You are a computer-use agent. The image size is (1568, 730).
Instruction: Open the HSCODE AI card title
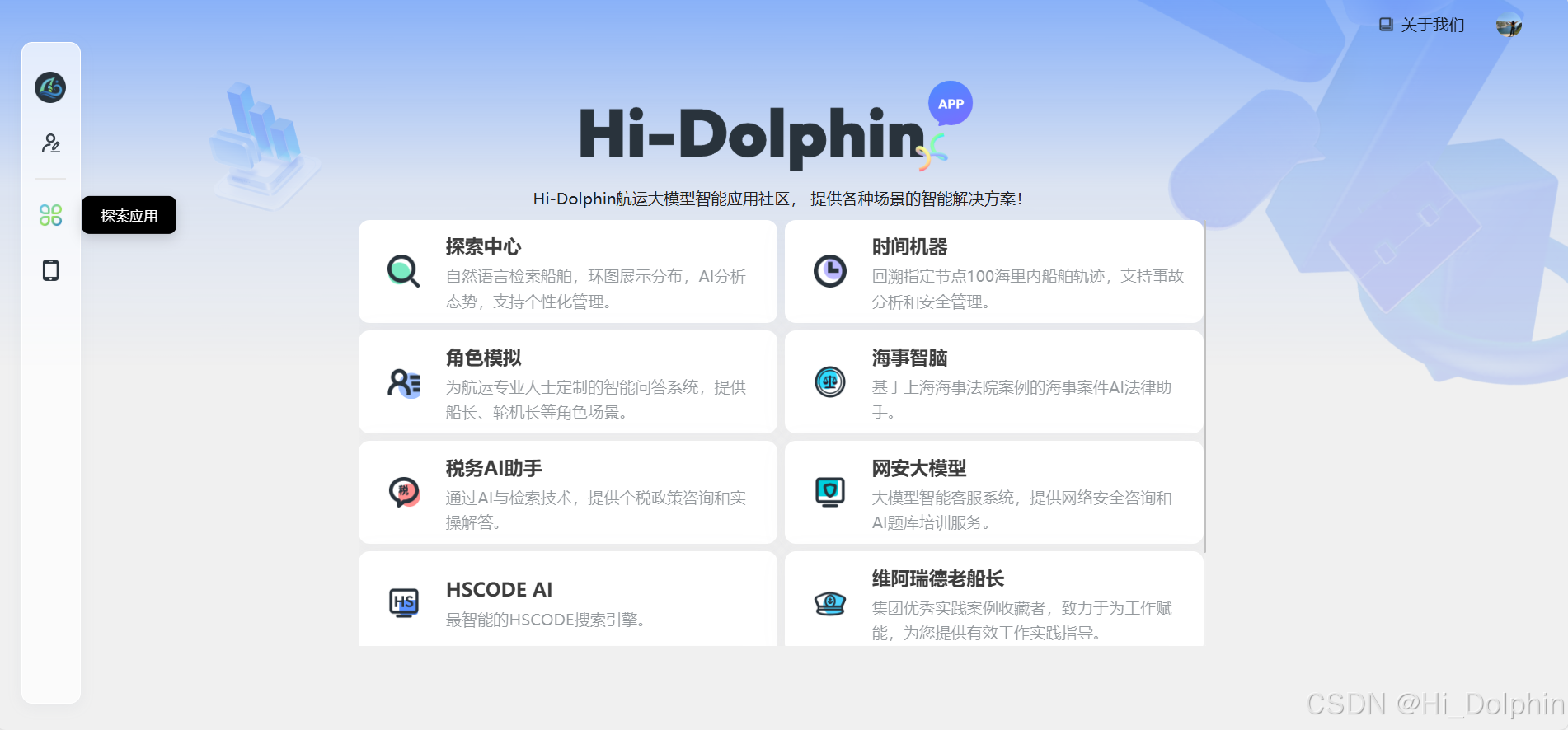[x=500, y=590]
